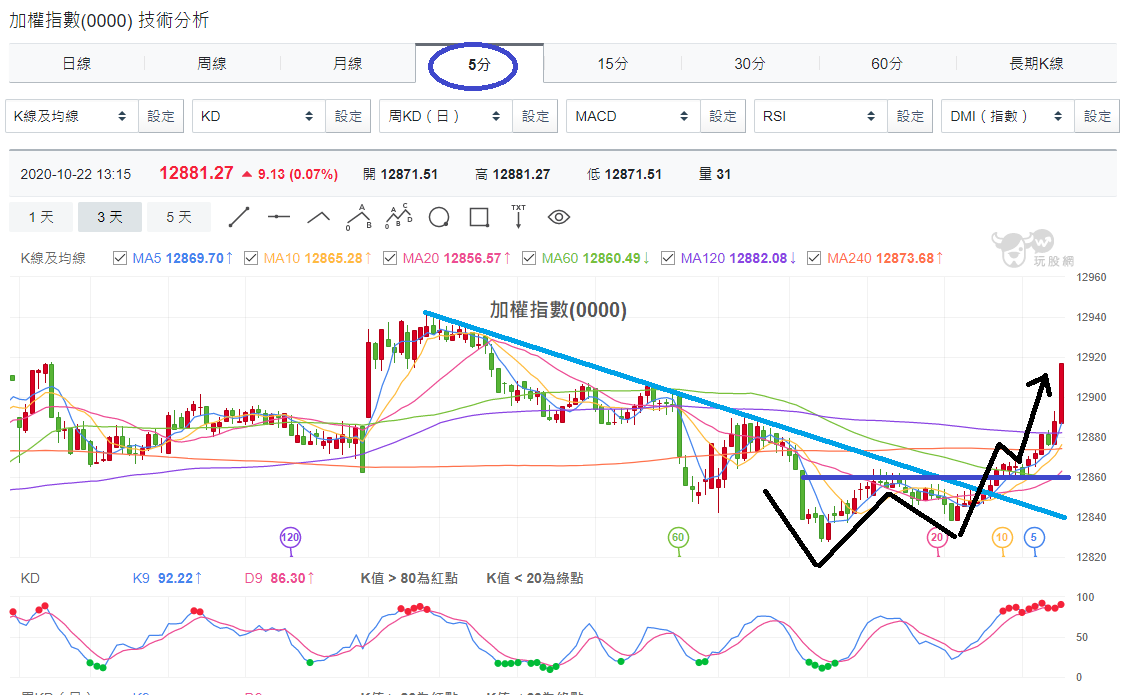Click the 開 12871.51 open value
Image resolution: width=1124 pixels, height=695 pixels.
click(x=400, y=174)
